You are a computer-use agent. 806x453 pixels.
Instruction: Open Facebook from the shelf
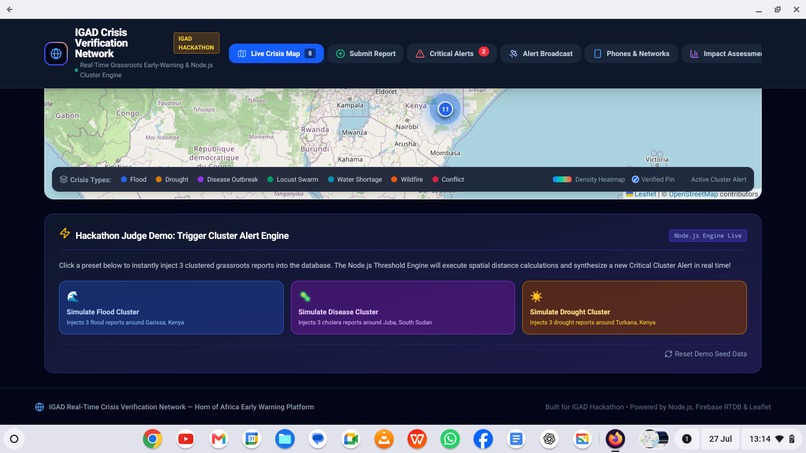point(483,439)
